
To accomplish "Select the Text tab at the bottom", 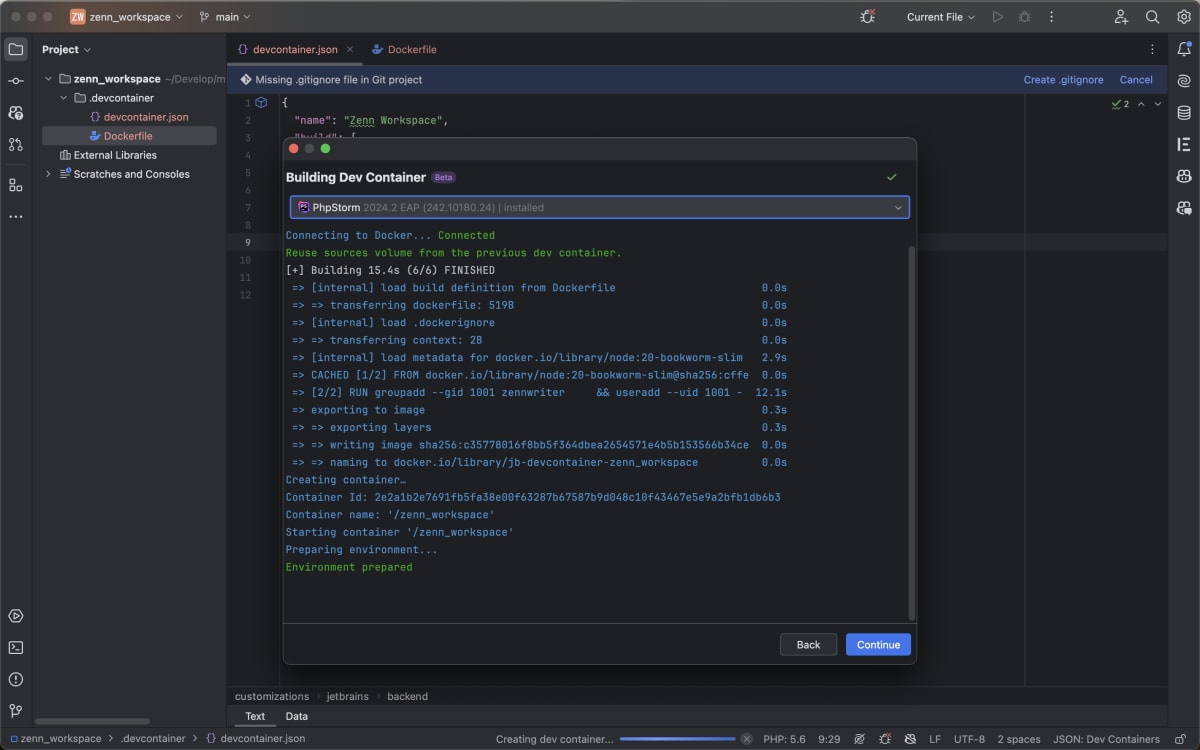I will pos(255,716).
